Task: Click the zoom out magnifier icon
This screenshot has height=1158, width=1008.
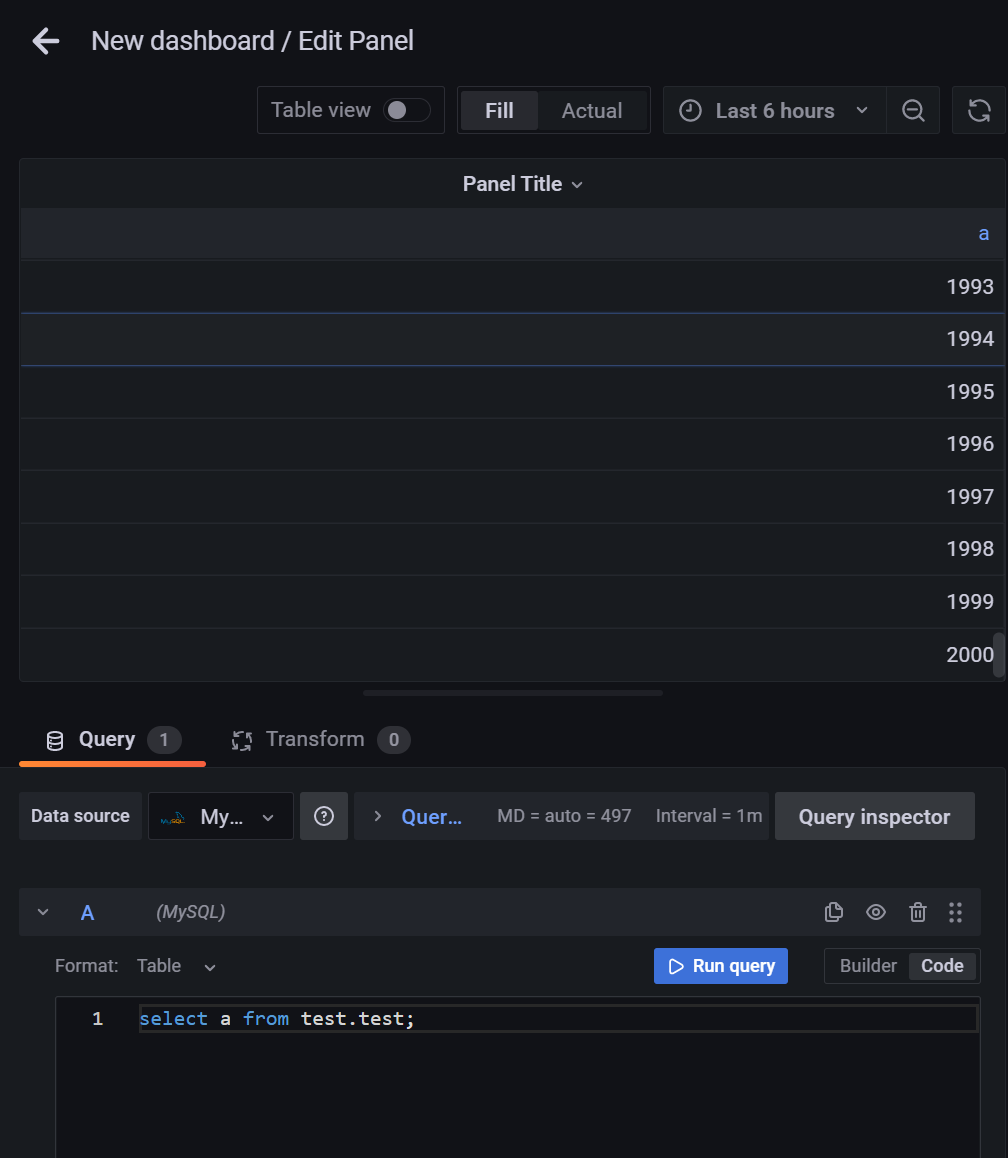Action: (912, 110)
